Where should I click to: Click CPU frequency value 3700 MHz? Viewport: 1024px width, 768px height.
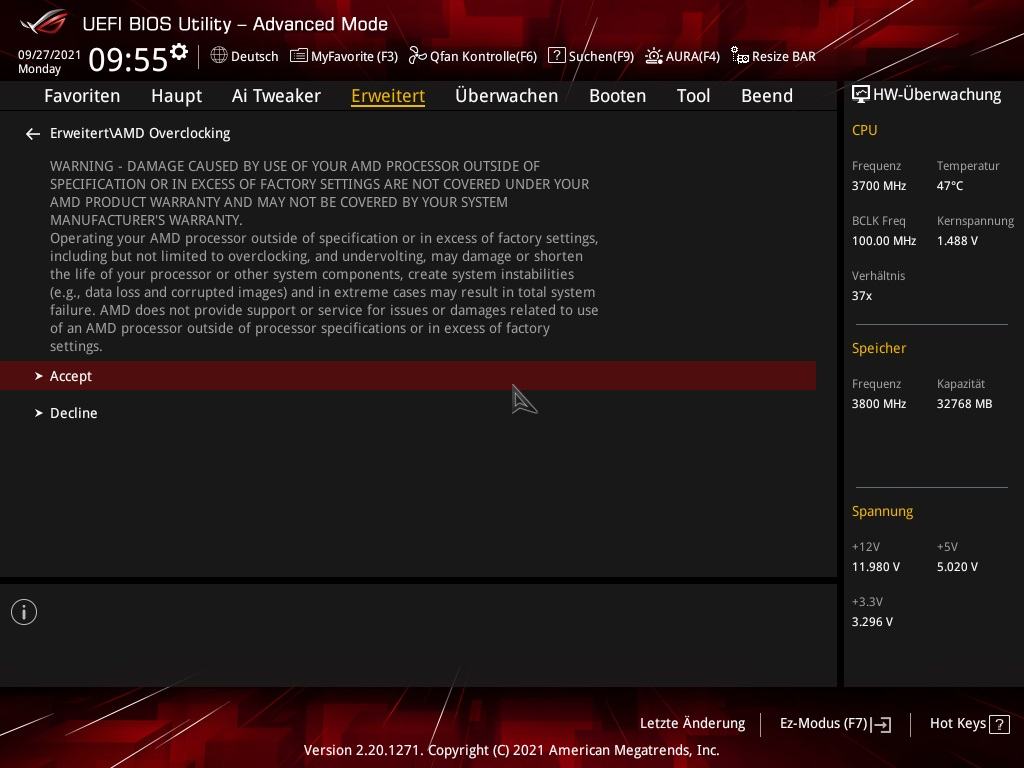[x=878, y=186]
